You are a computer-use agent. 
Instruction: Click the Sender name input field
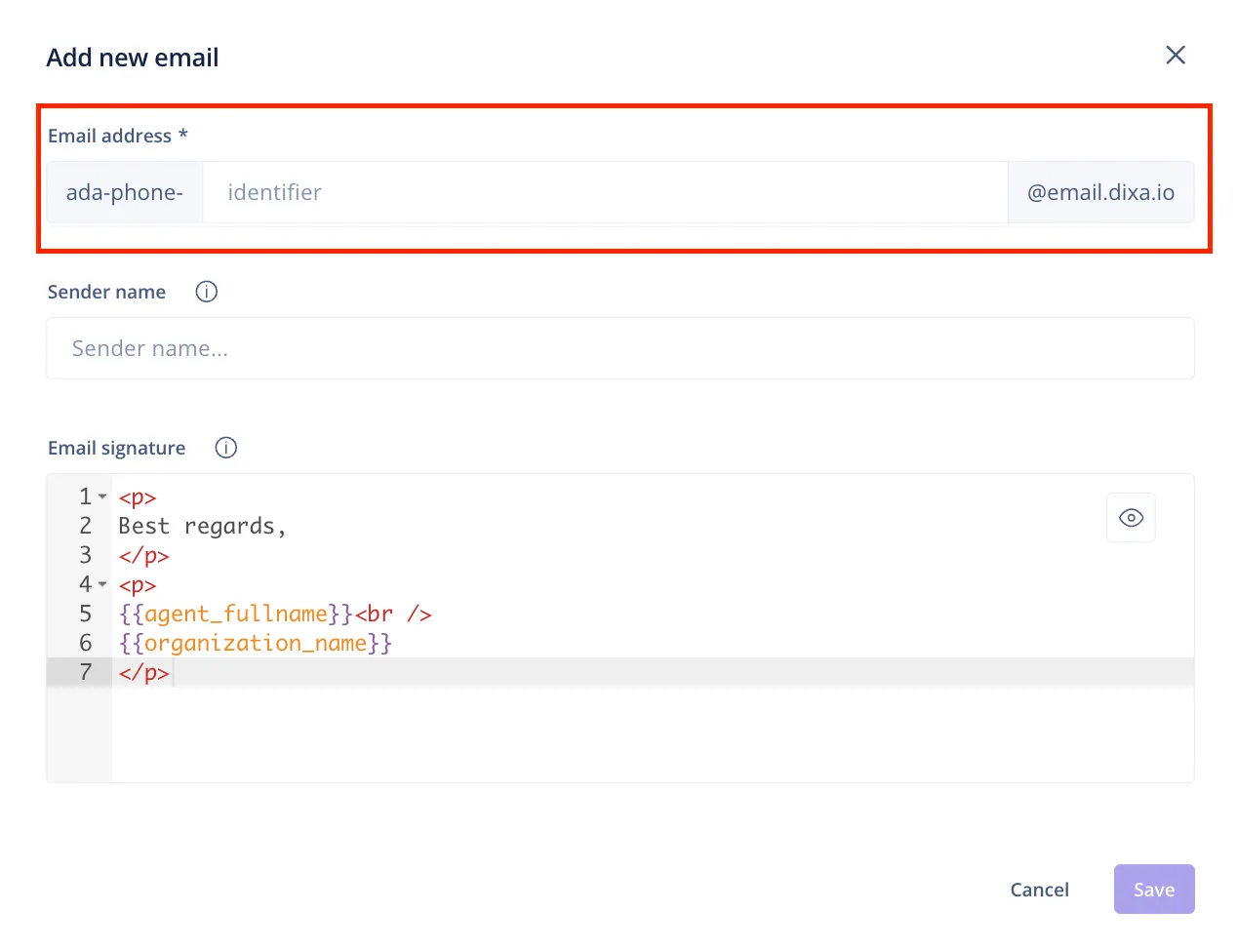[620, 348]
